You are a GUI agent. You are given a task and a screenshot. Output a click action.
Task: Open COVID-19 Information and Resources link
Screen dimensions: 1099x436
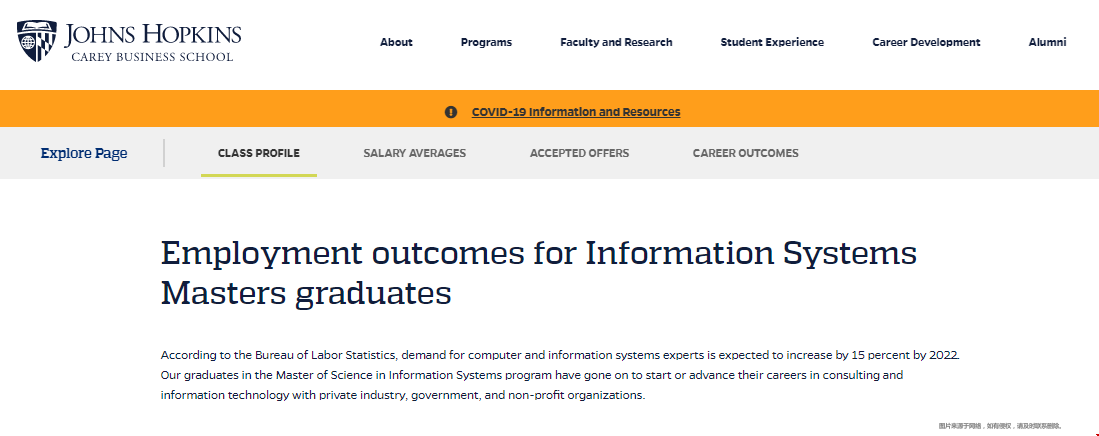[x=576, y=112]
